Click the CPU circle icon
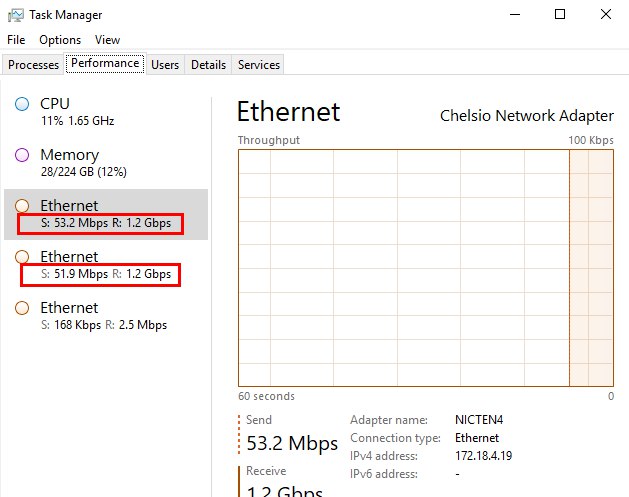 pos(22,104)
